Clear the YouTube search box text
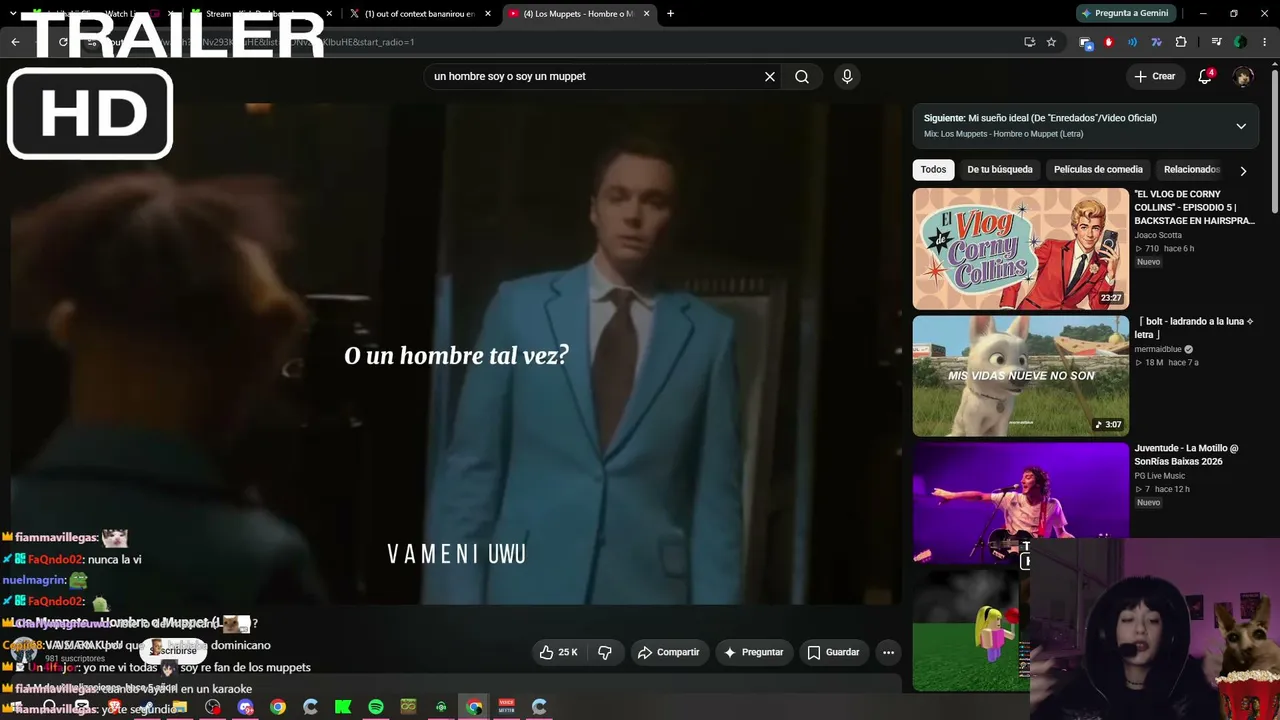This screenshot has height=720, width=1280. 770,76
